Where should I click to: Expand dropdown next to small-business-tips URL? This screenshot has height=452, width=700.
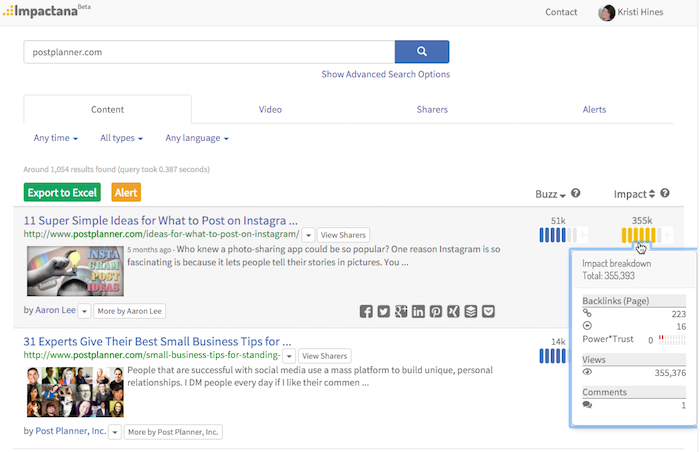click(289, 356)
